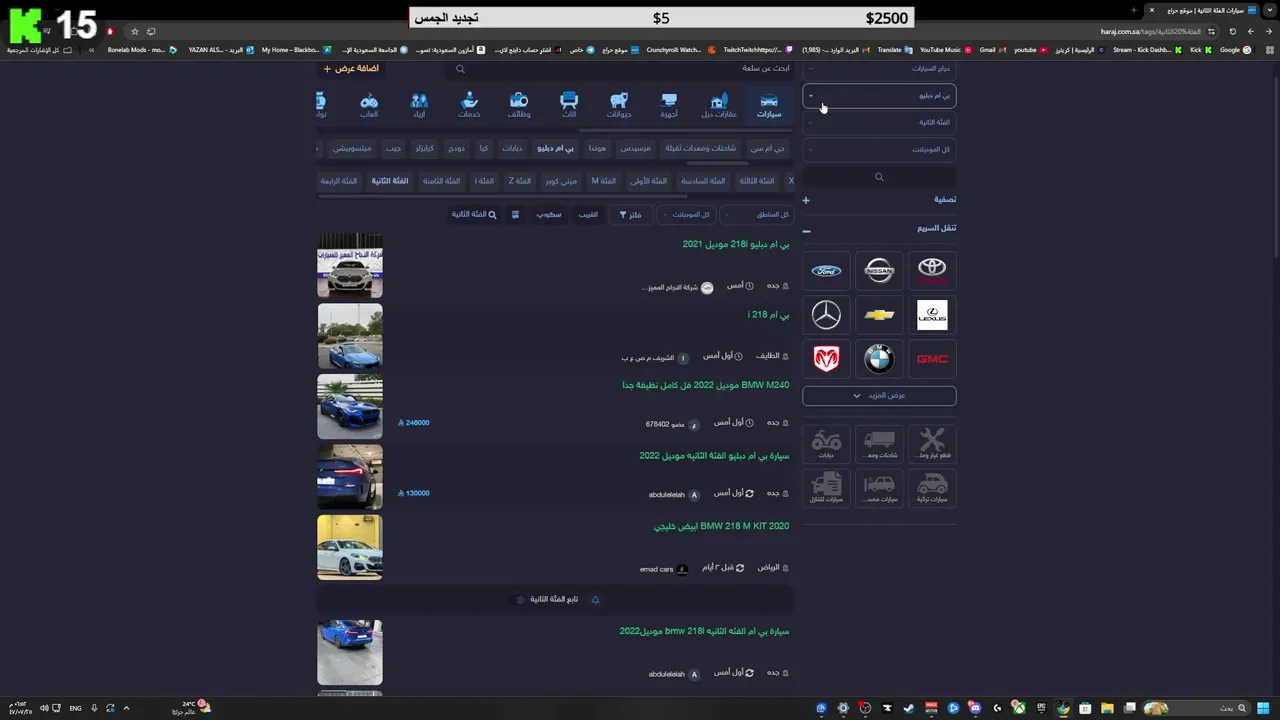Select the Mercedes brand logo
The width and height of the screenshot is (1280, 720).
point(826,315)
